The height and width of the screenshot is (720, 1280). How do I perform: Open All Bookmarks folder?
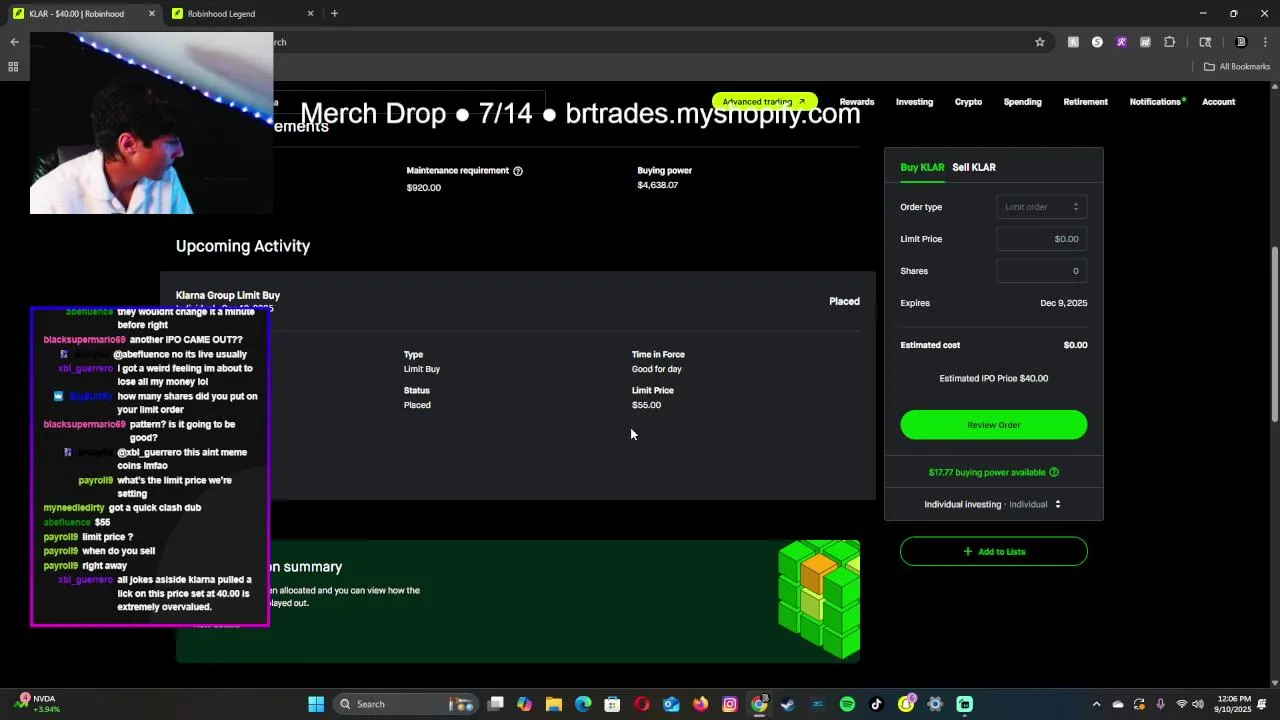1237,67
